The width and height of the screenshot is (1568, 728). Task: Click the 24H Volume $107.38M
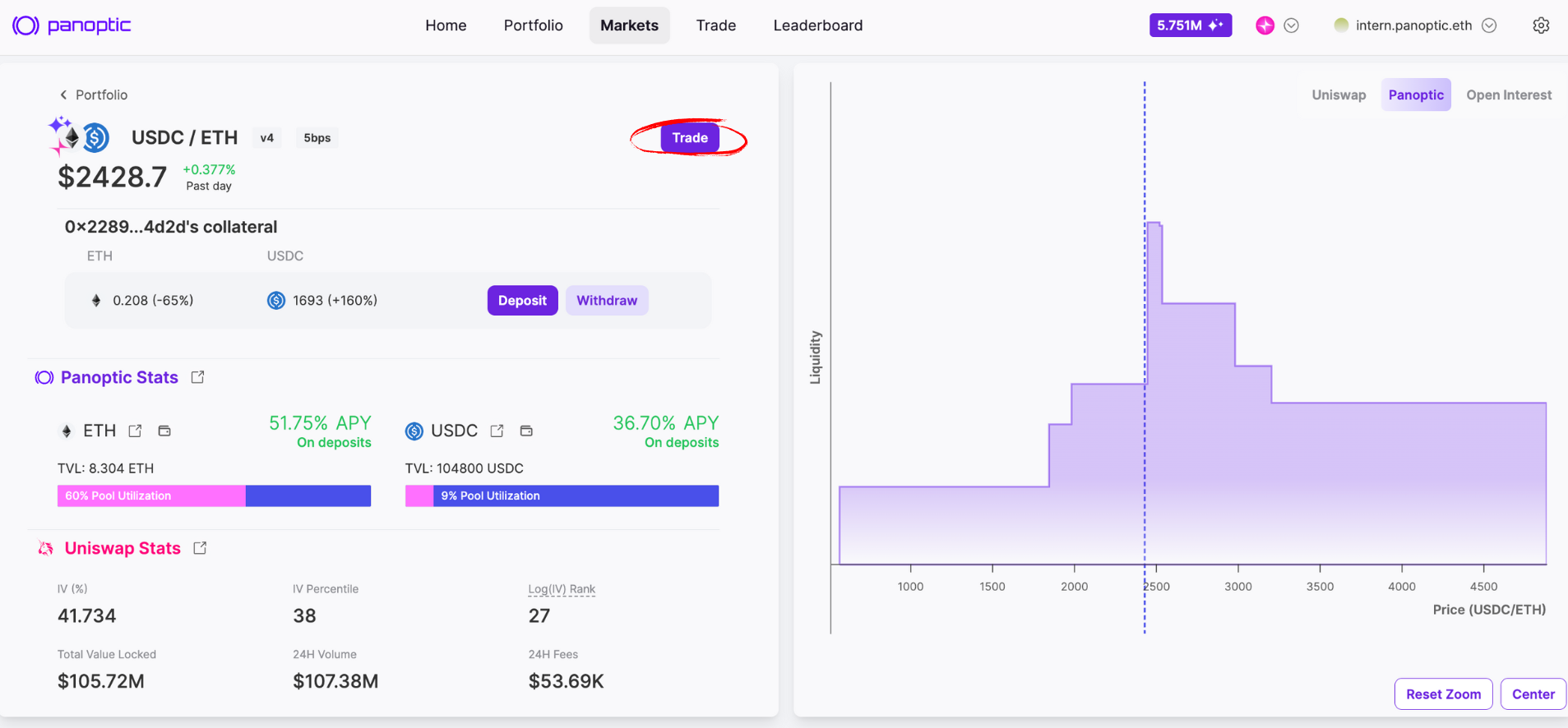point(335,682)
